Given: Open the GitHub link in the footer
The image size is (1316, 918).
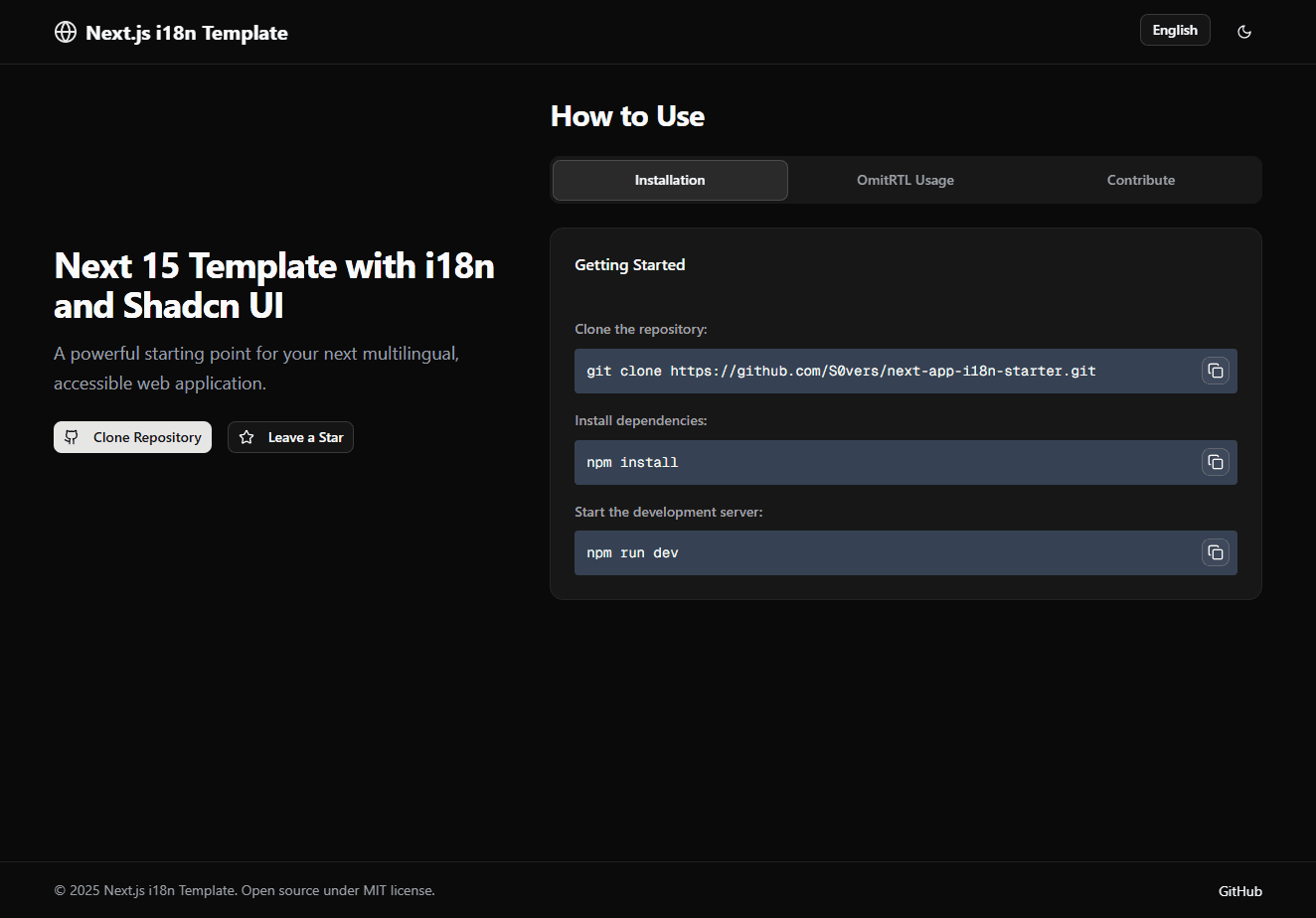Looking at the screenshot, I should (x=1239, y=891).
